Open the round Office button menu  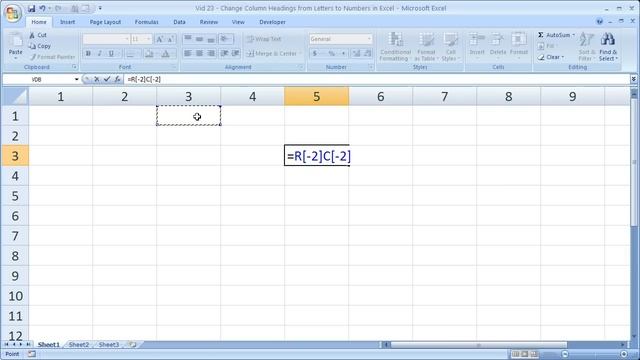click(12, 13)
